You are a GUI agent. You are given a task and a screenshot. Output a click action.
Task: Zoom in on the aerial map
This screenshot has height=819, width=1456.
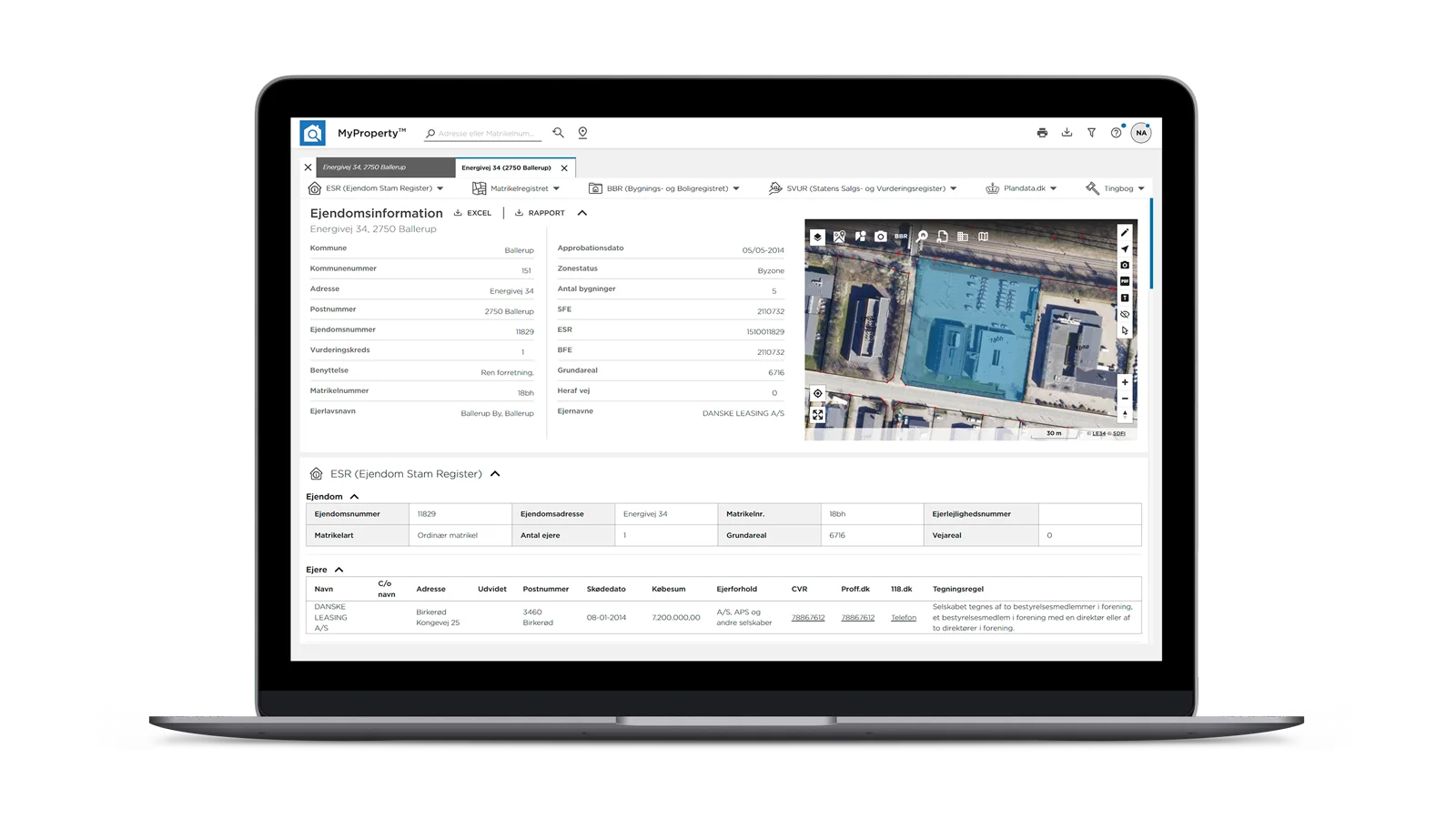(x=1125, y=382)
